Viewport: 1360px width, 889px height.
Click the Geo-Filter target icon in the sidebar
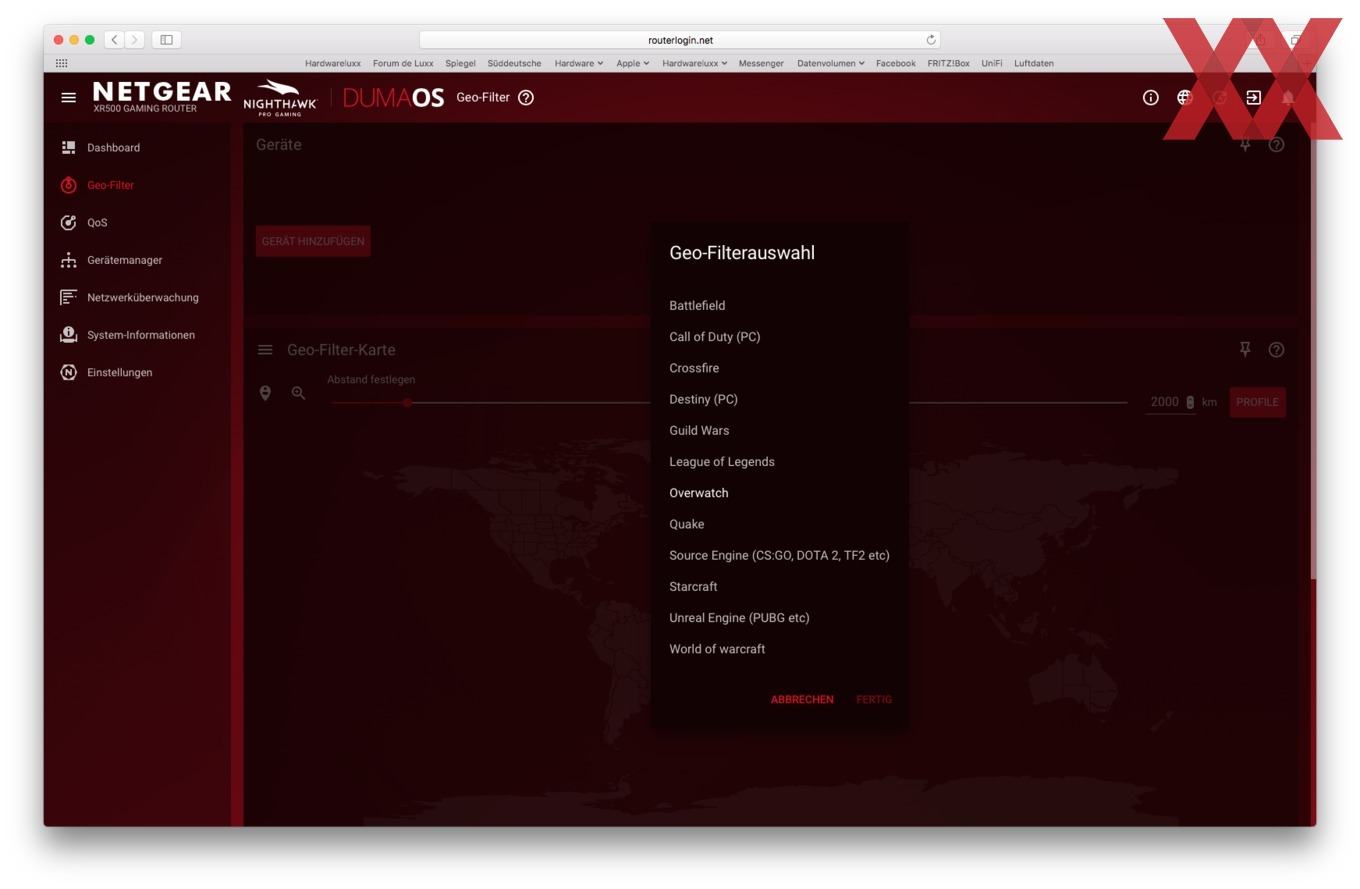click(68, 185)
